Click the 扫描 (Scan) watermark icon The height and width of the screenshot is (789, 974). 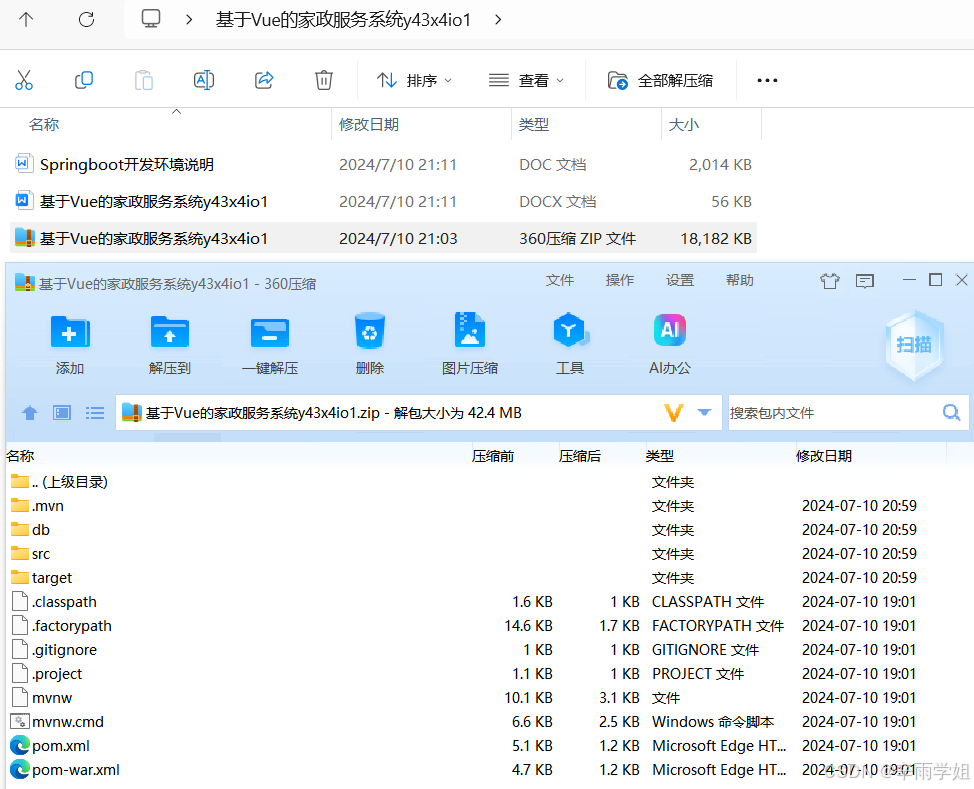point(913,343)
